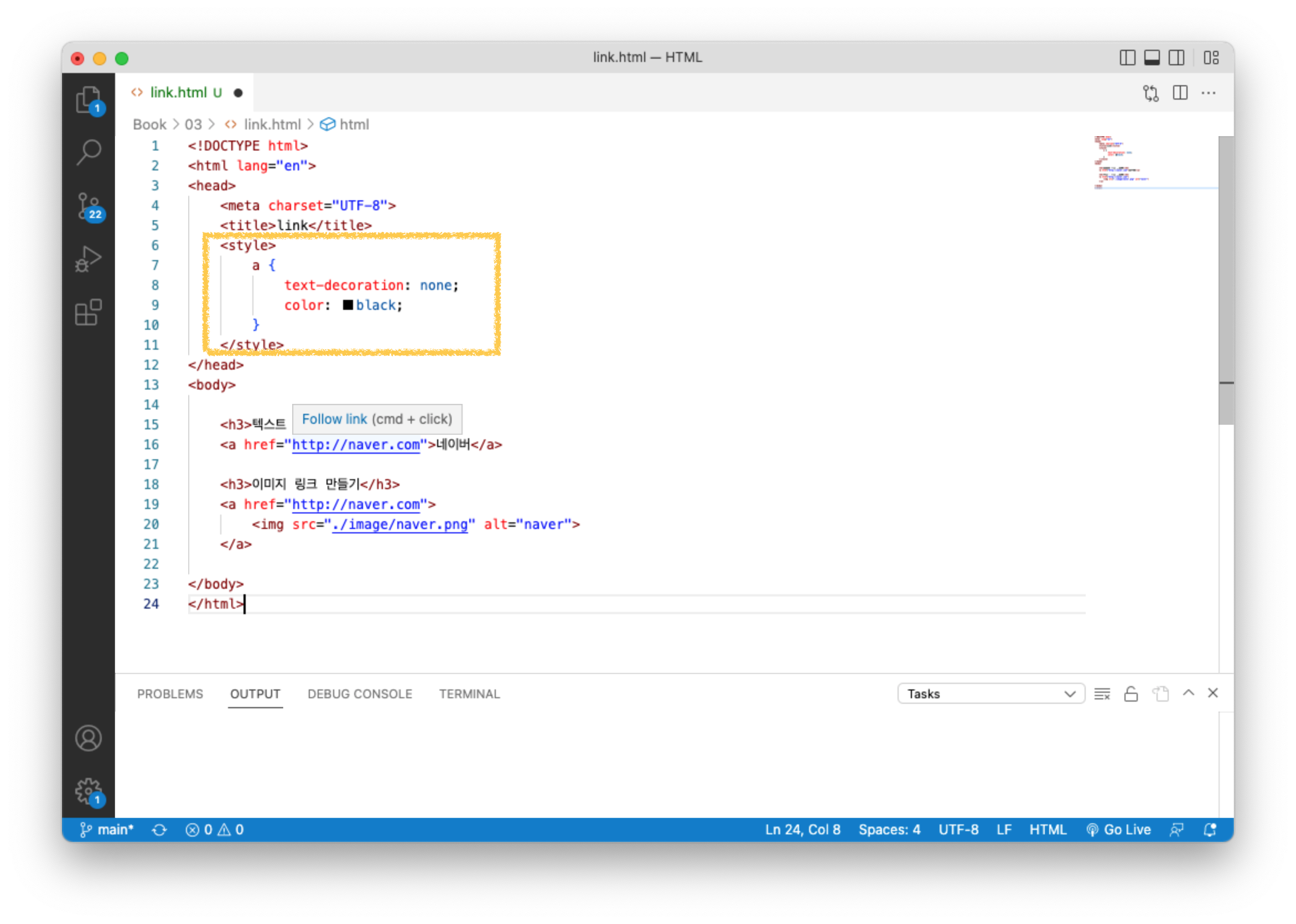Click the <title>link</title> line
Image resolution: width=1296 pixels, height=924 pixels.
(296, 226)
